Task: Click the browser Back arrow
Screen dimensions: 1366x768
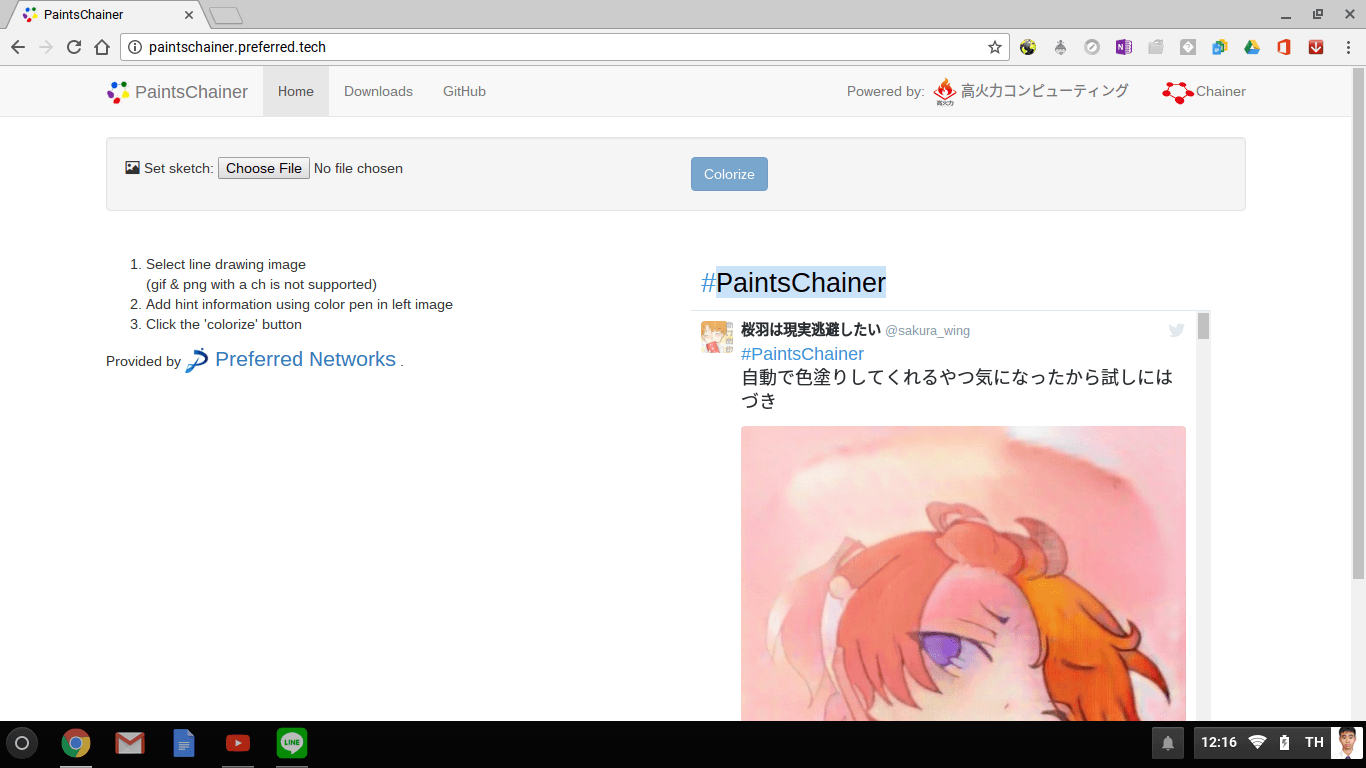Action: [18, 47]
